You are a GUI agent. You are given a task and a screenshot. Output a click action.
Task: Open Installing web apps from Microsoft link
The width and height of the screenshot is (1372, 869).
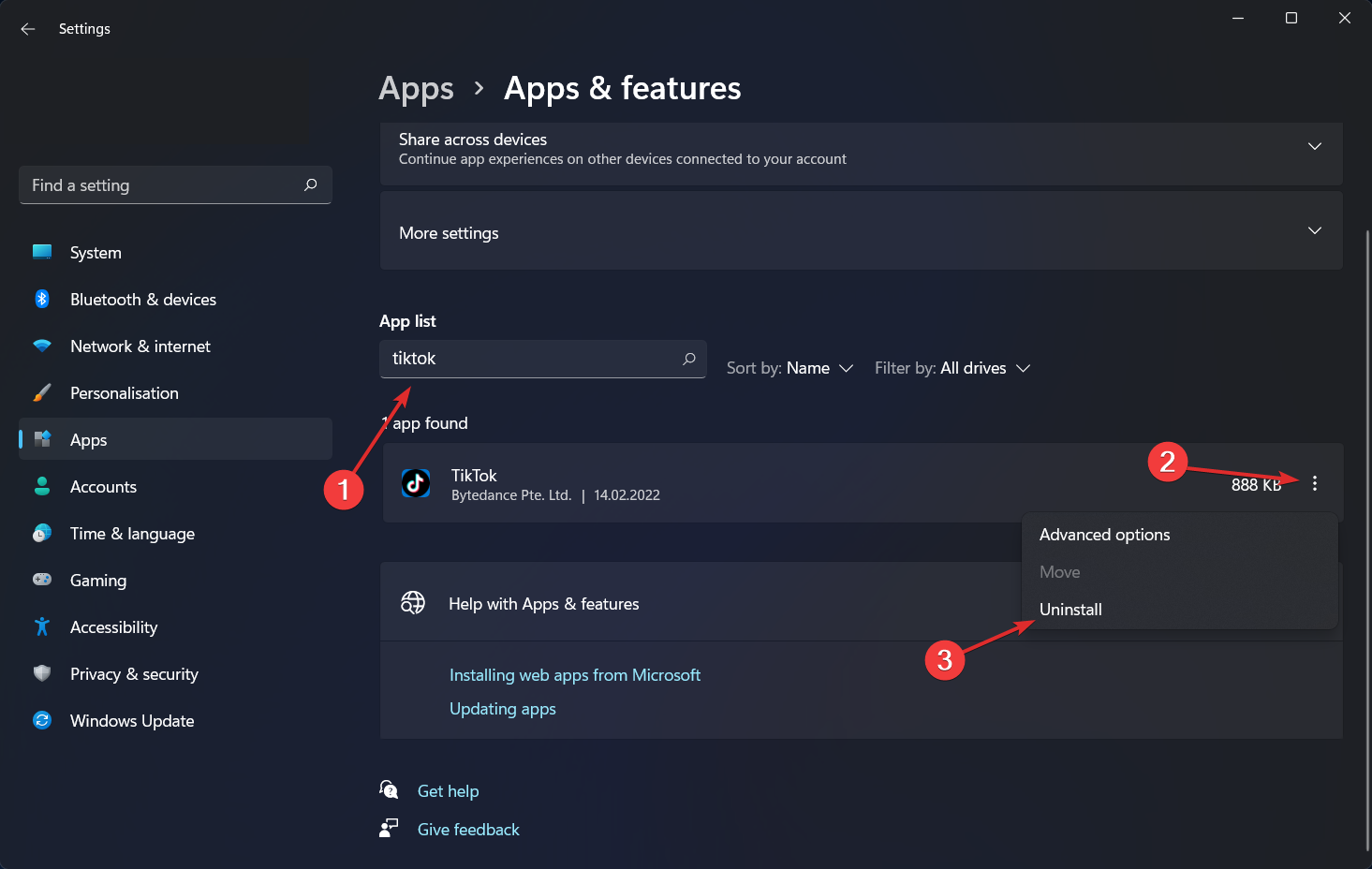(x=575, y=675)
